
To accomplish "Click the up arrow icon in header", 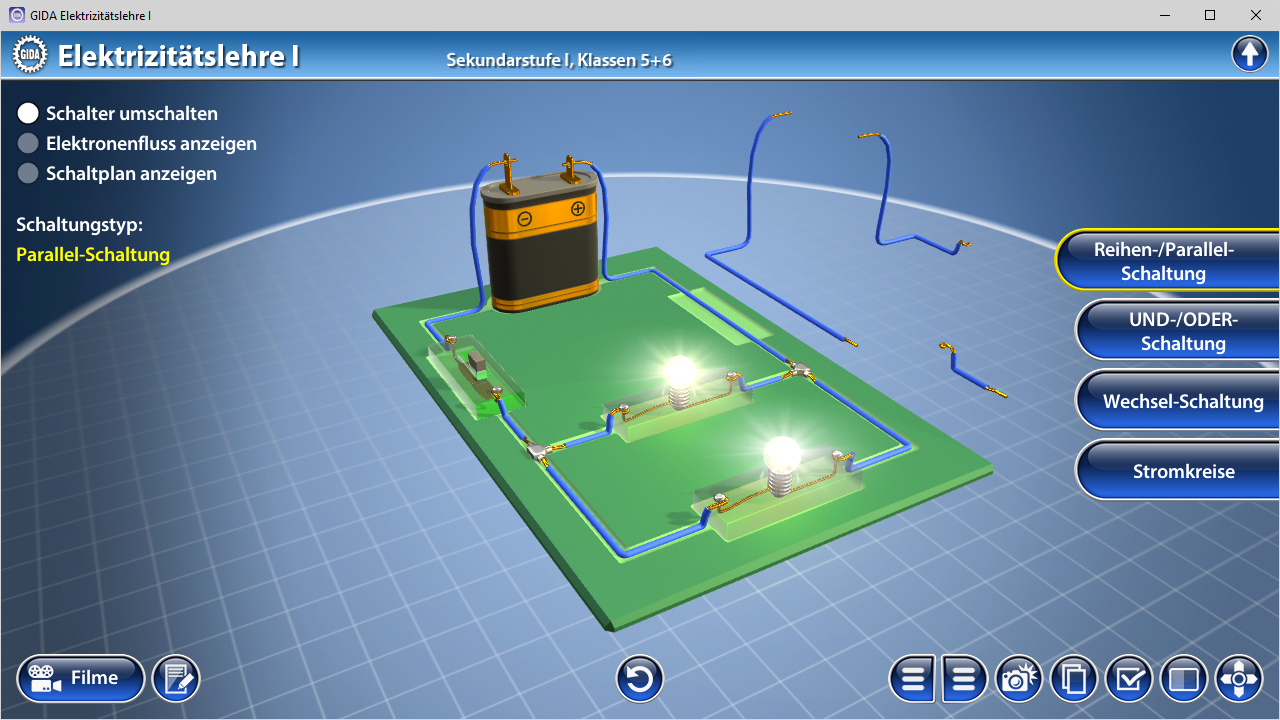I will pyautogui.click(x=1249, y=53).
